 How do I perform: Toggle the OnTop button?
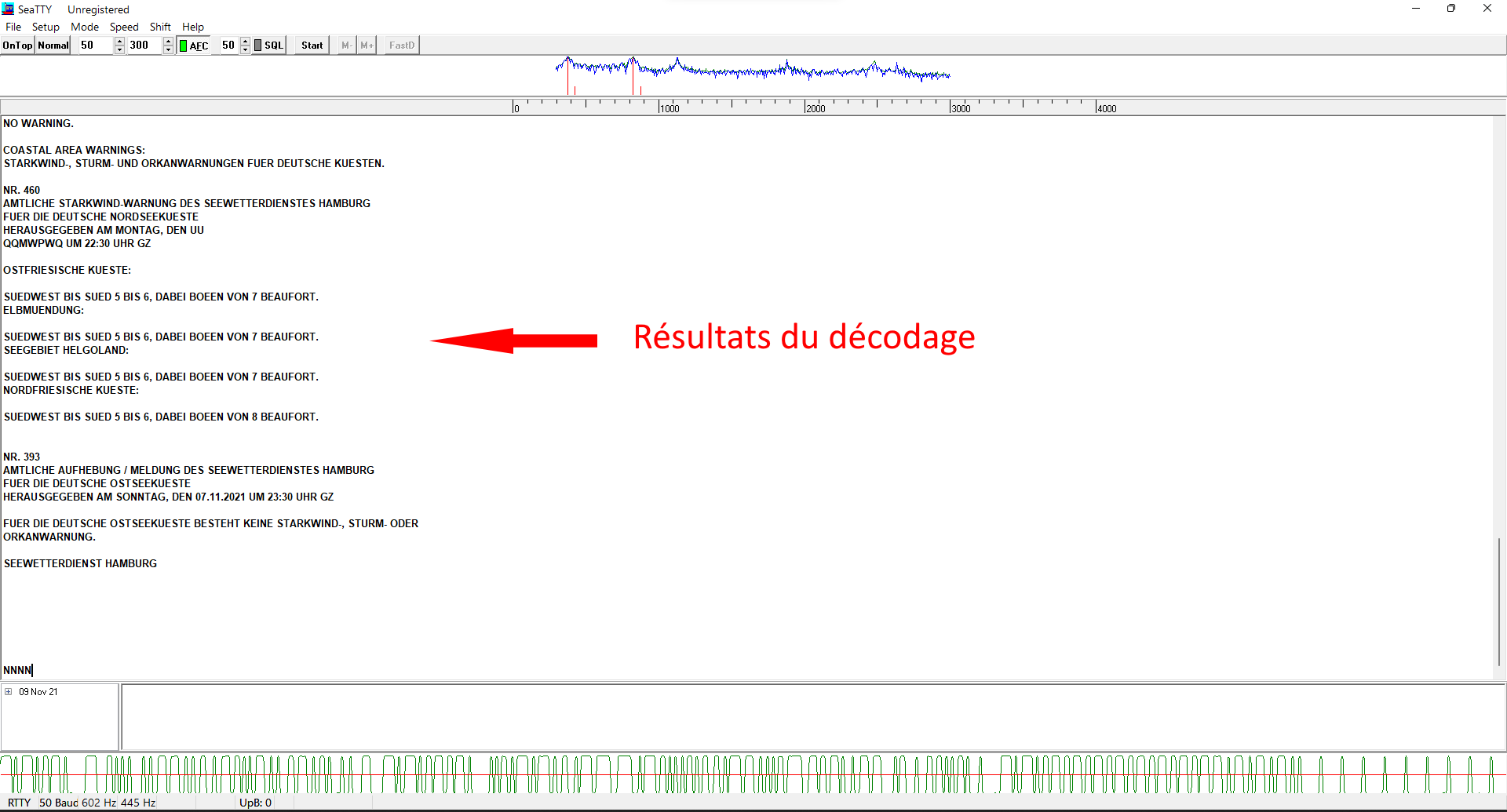pyautogui.click(x=17, y=46)
